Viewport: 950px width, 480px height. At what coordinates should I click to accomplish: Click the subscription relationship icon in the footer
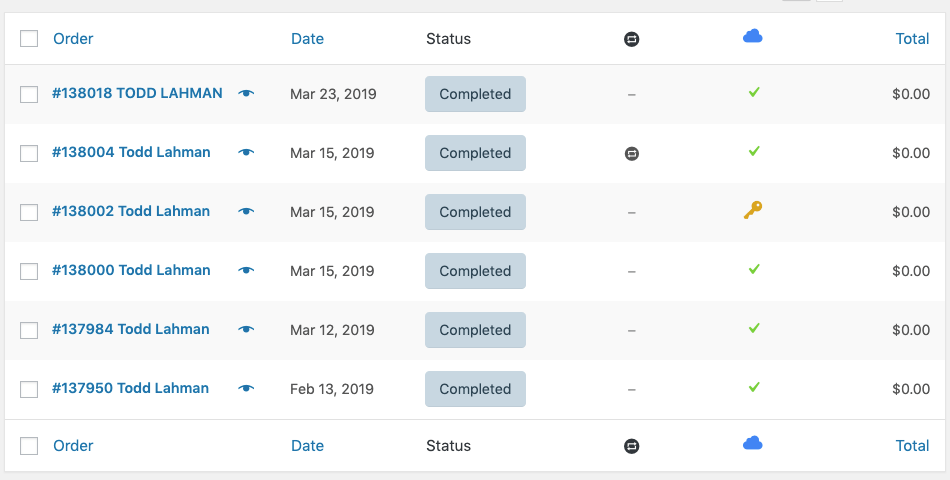pos(631,446)
